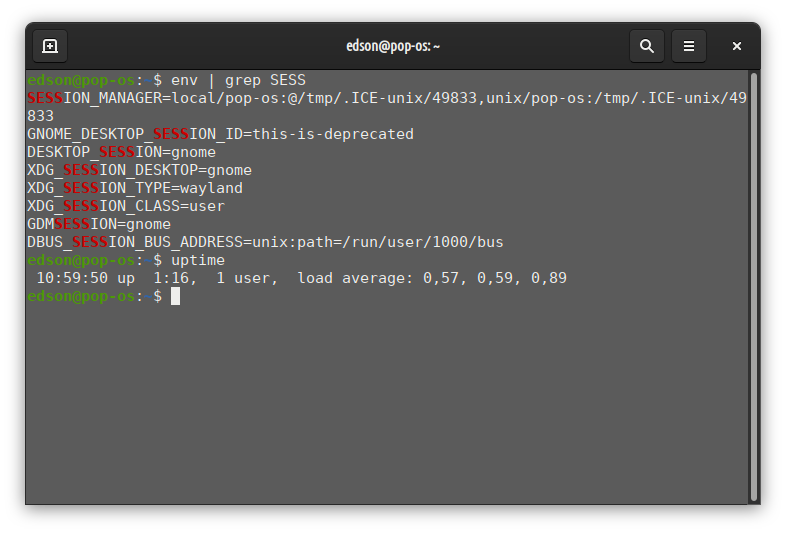Close the terminal window
Viewport: 786px width, 533px height.
pyautogui.click(x=737, y=46)
